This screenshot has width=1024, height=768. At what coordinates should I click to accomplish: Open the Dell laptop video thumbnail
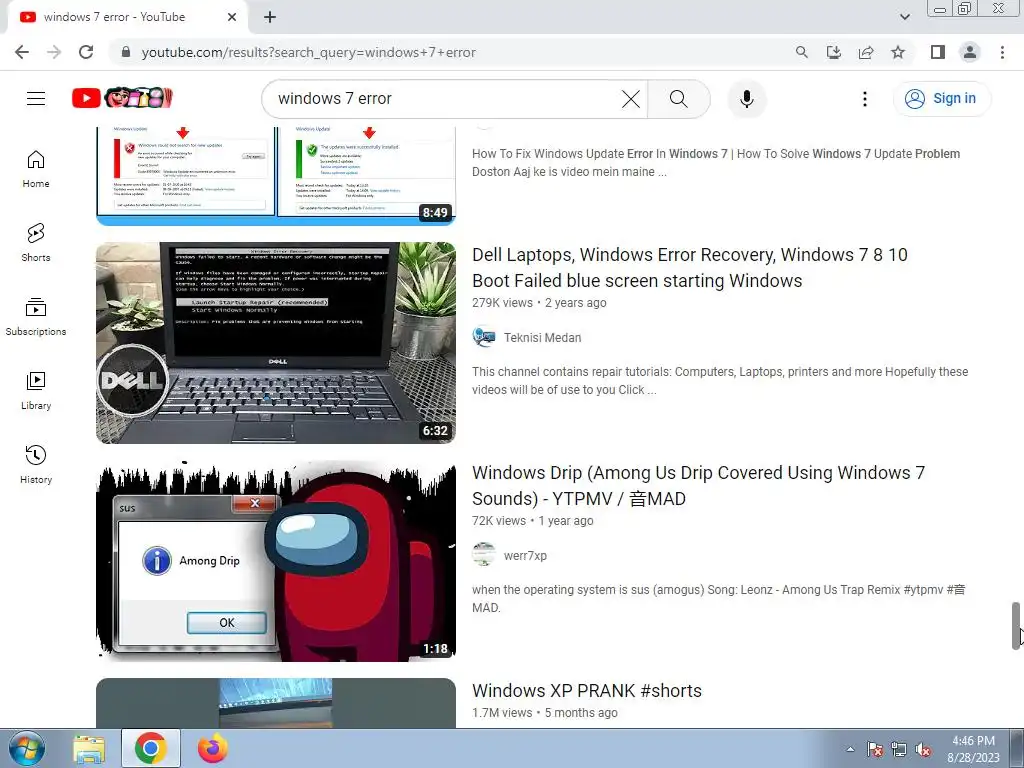(276, 343)
